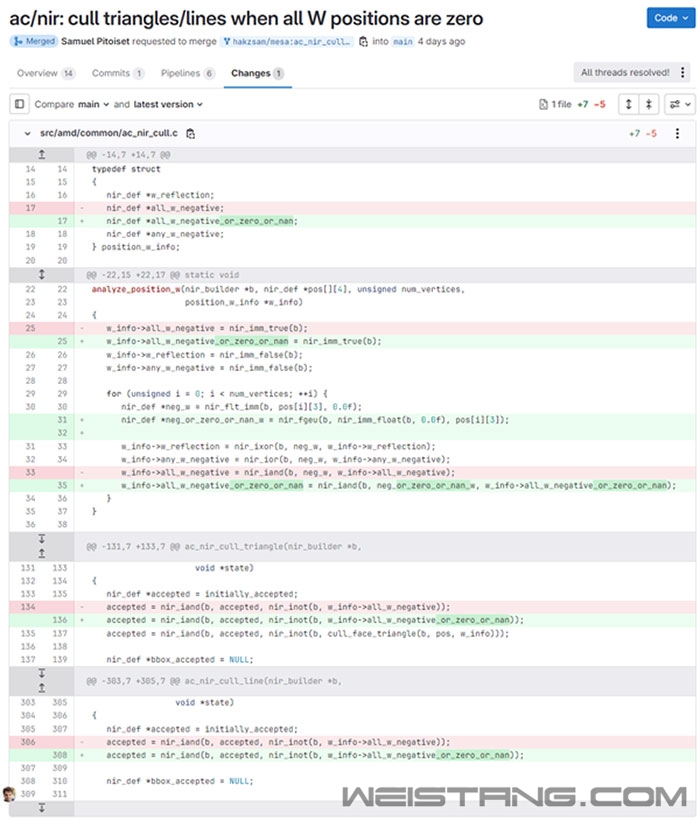The height and width of the screenshot is (820, 700).
Task: Expand all files with the expand arrows icon
Action: tap(628, 104)
